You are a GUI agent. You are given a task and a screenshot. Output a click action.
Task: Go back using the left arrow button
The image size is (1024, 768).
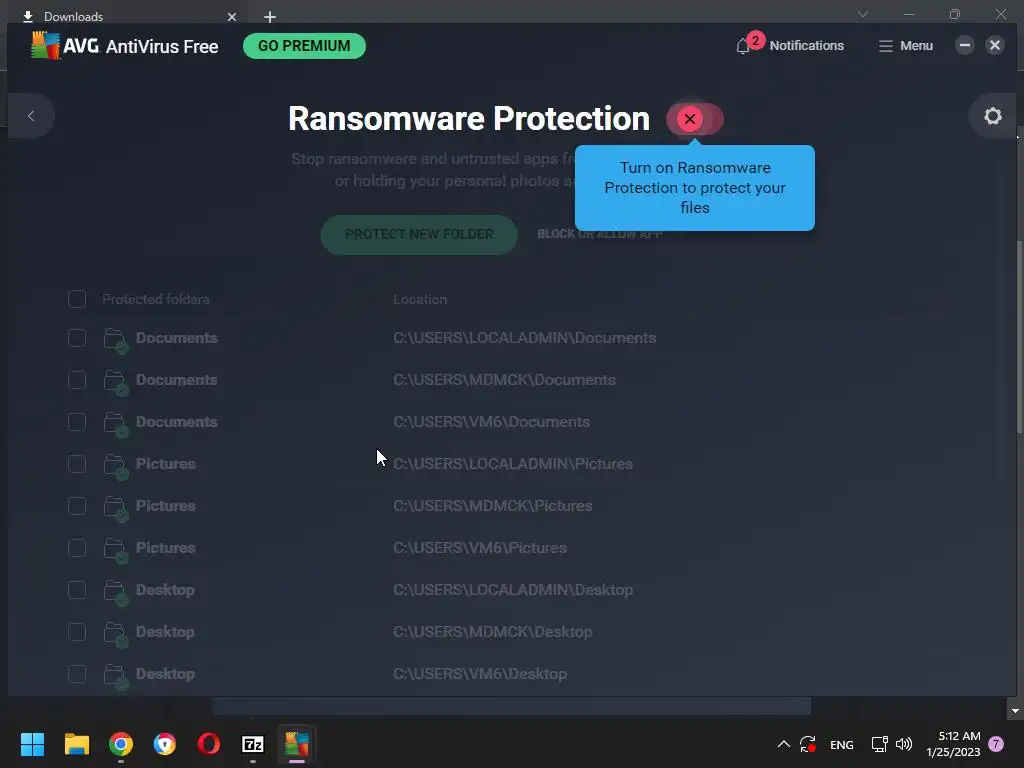[x=31, y=116]
